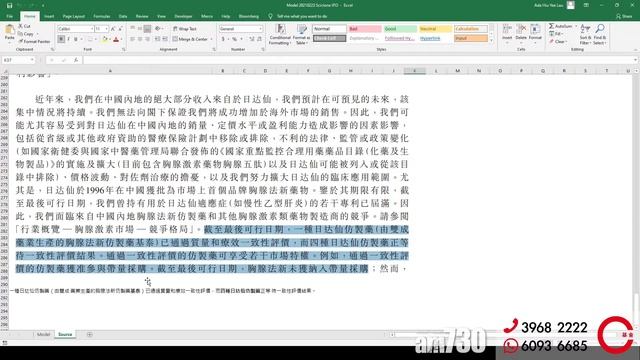Center text horizontally
Viewport: 640px width, 360px height.
(x=140, y=39)
